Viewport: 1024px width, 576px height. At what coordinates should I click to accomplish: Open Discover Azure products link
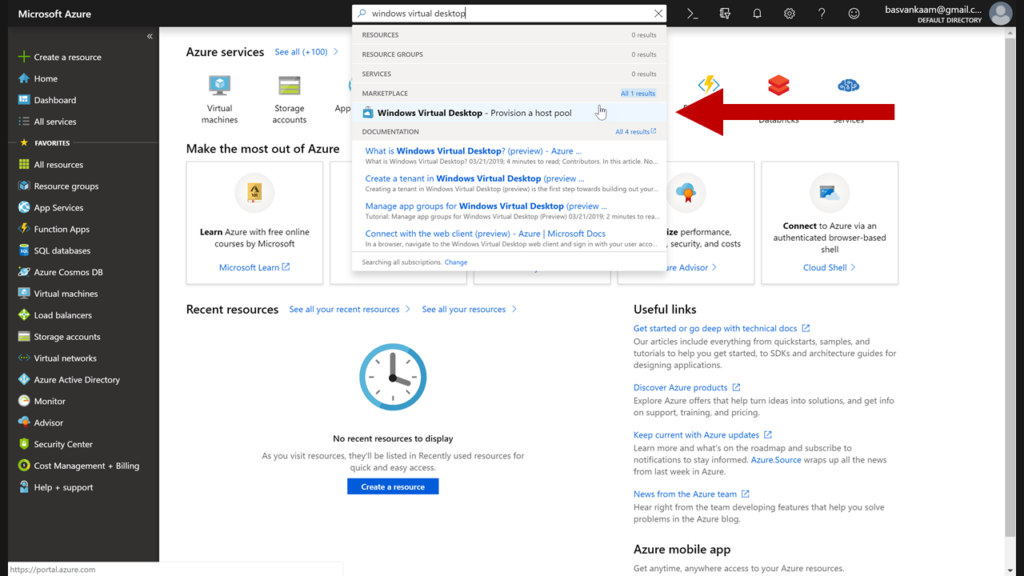686,387
